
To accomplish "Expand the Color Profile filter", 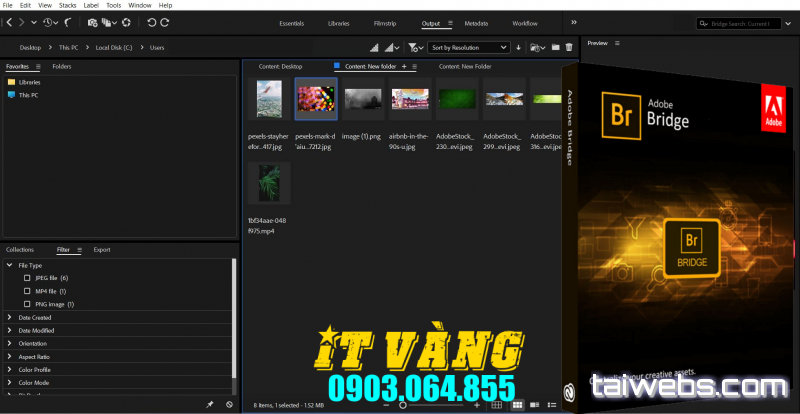I will click(x=9, y=370).
